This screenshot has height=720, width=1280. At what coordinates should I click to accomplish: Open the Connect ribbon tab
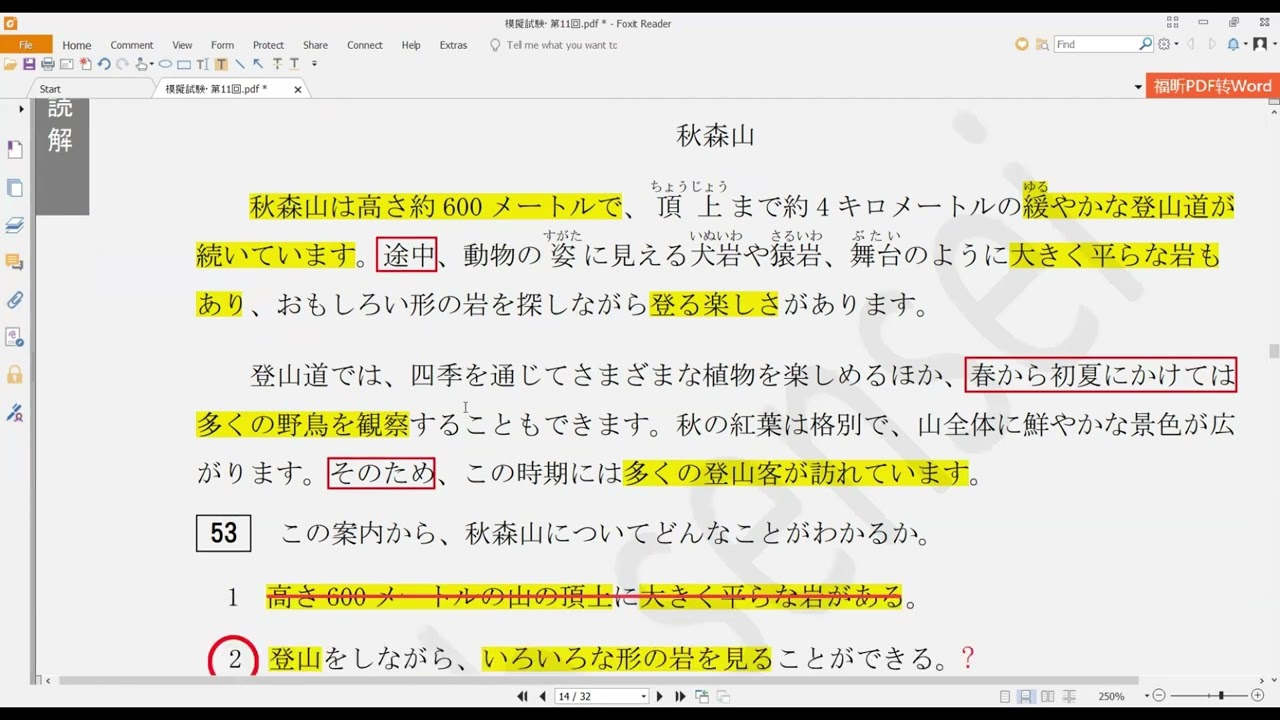[365, 45]
